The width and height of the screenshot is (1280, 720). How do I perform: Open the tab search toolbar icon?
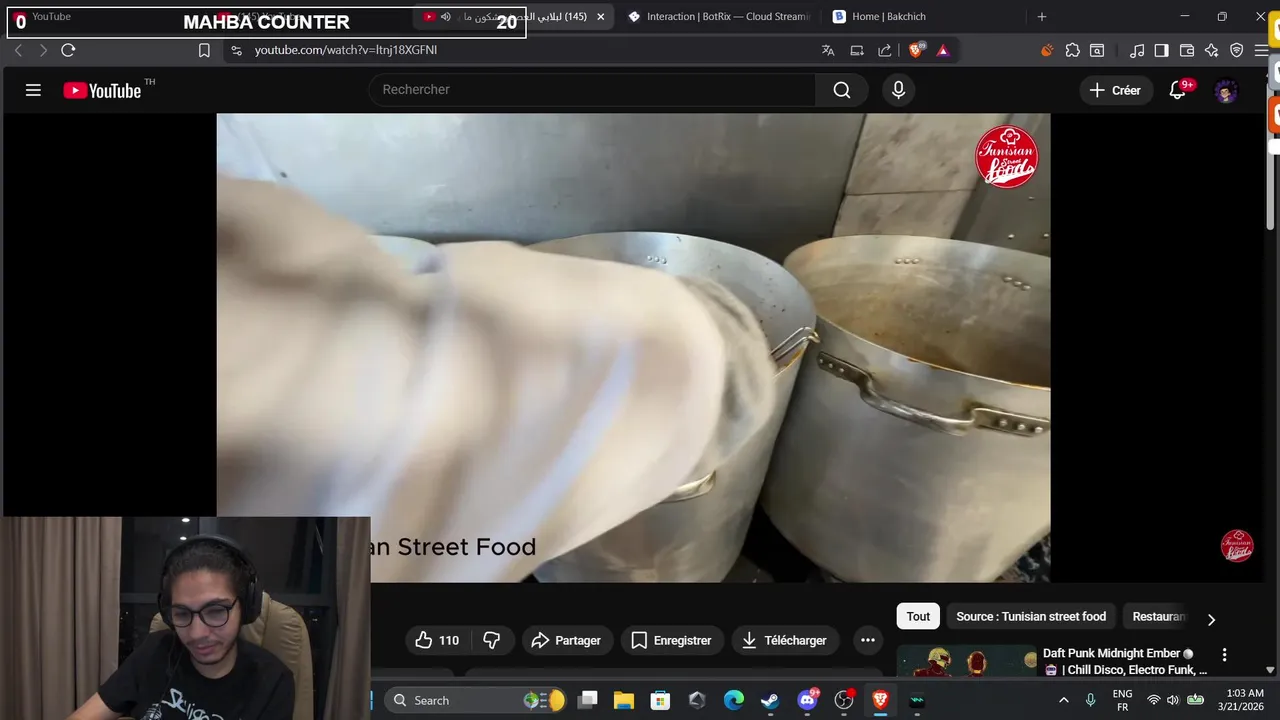pyautogui.click(x=1097, y=50)
